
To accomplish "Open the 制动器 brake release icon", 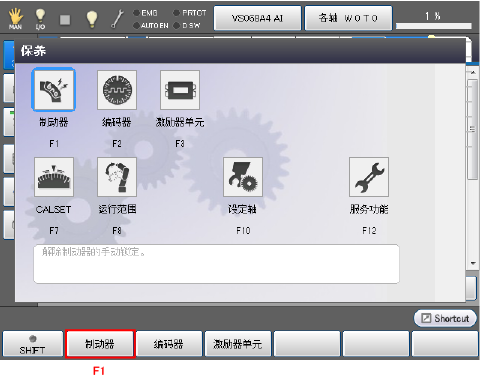I will [54, 90].
